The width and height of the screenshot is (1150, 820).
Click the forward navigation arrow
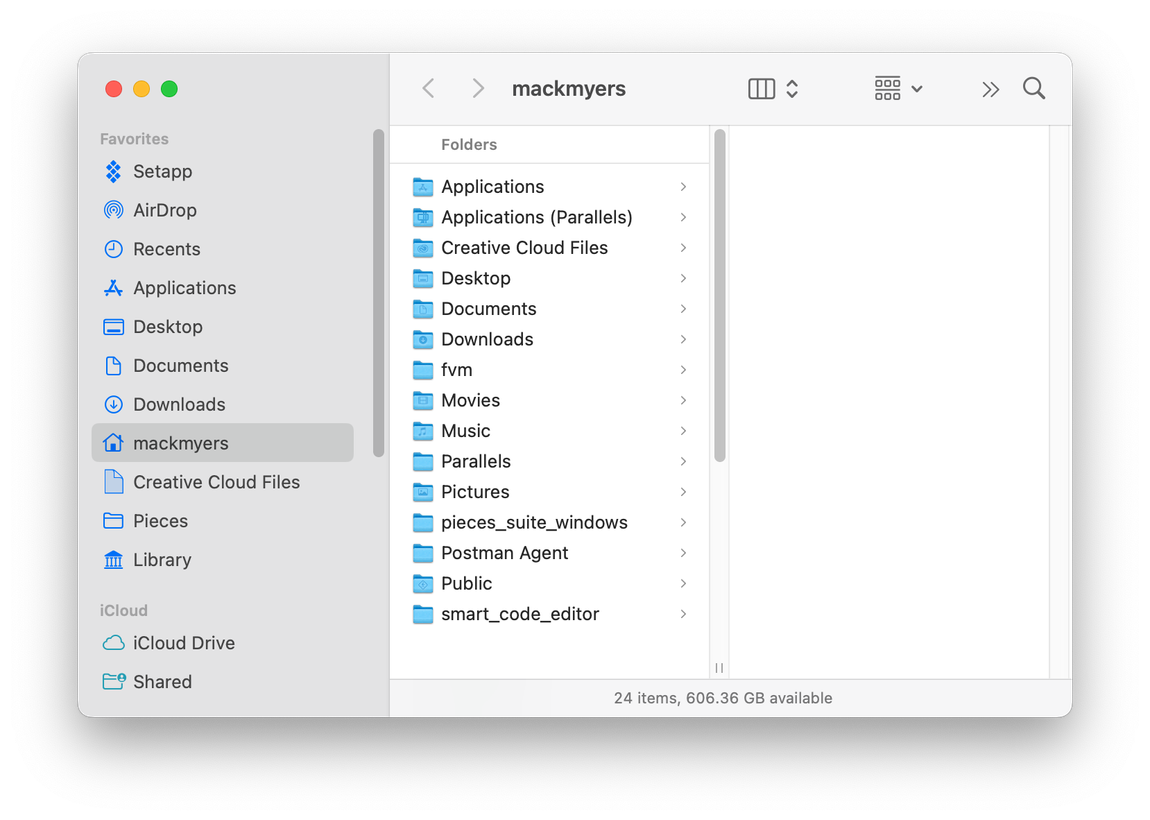478,89
